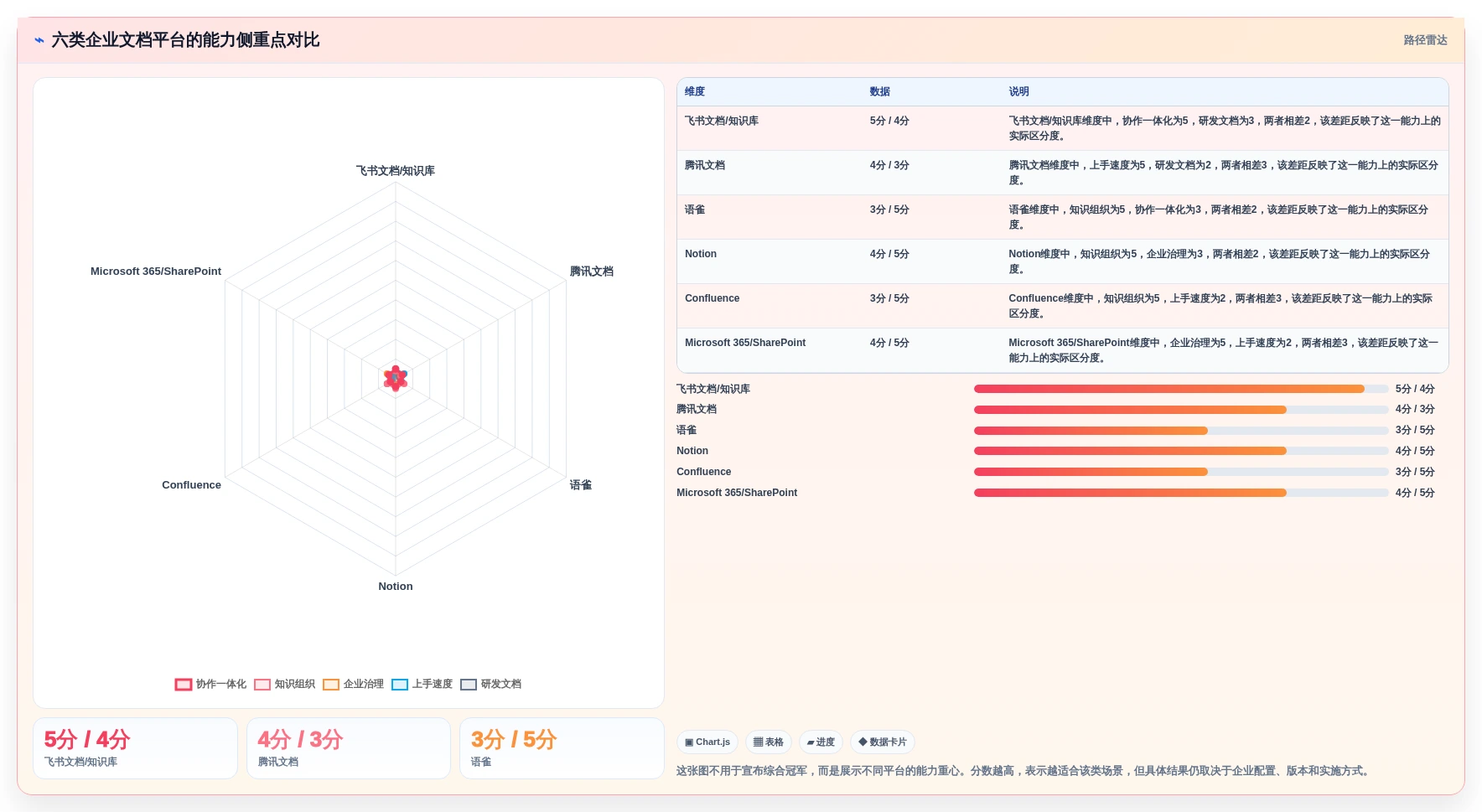Click the 企业治理 orange legend swatch
Viewport: 1482px width, 812px height.
331,685
